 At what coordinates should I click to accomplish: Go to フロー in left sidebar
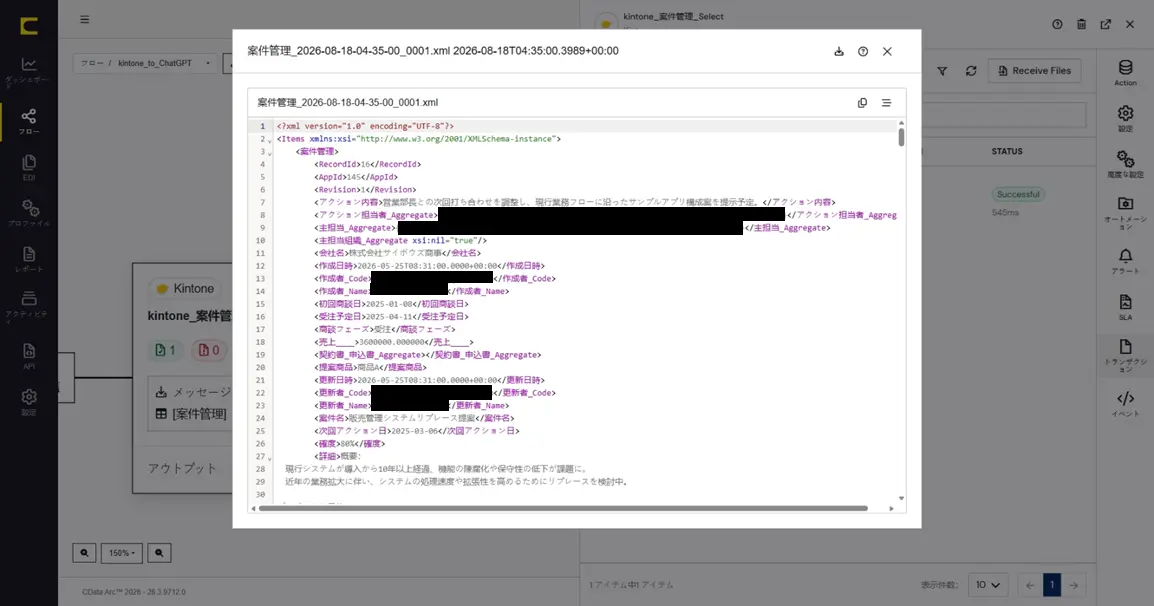tap(29, 121)
